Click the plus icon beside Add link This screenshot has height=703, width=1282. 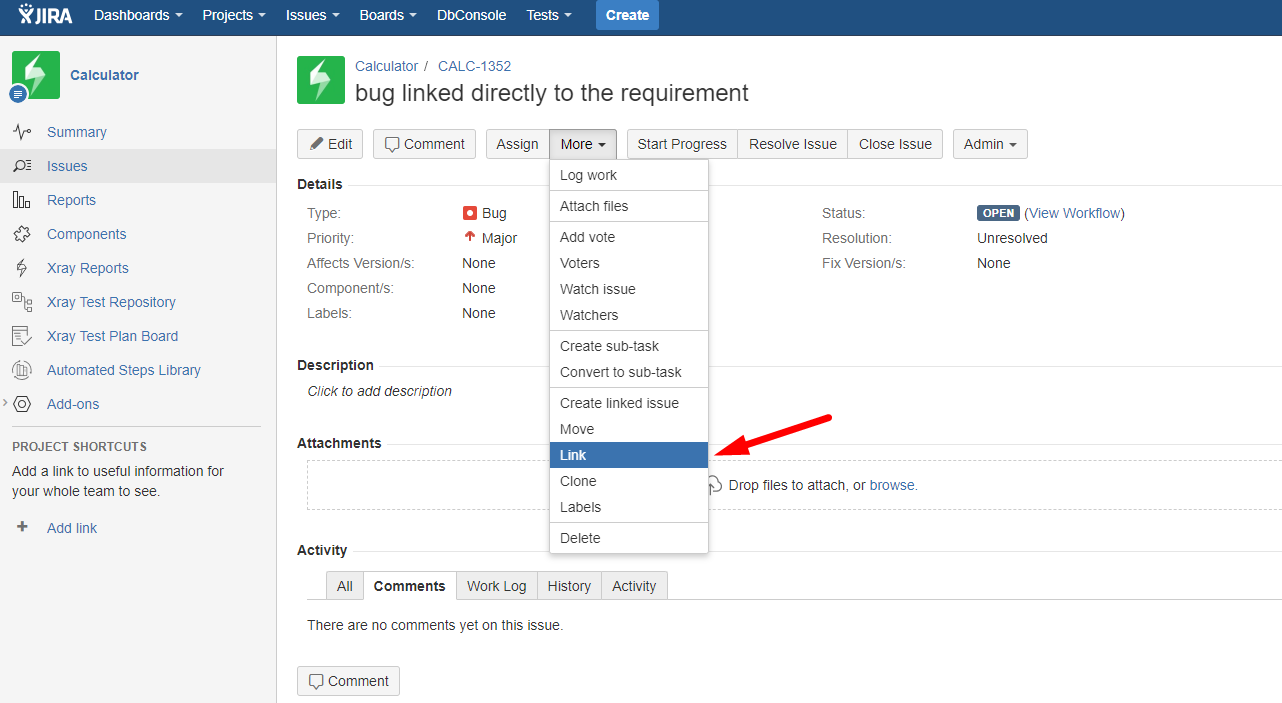[x=22, y=527]
